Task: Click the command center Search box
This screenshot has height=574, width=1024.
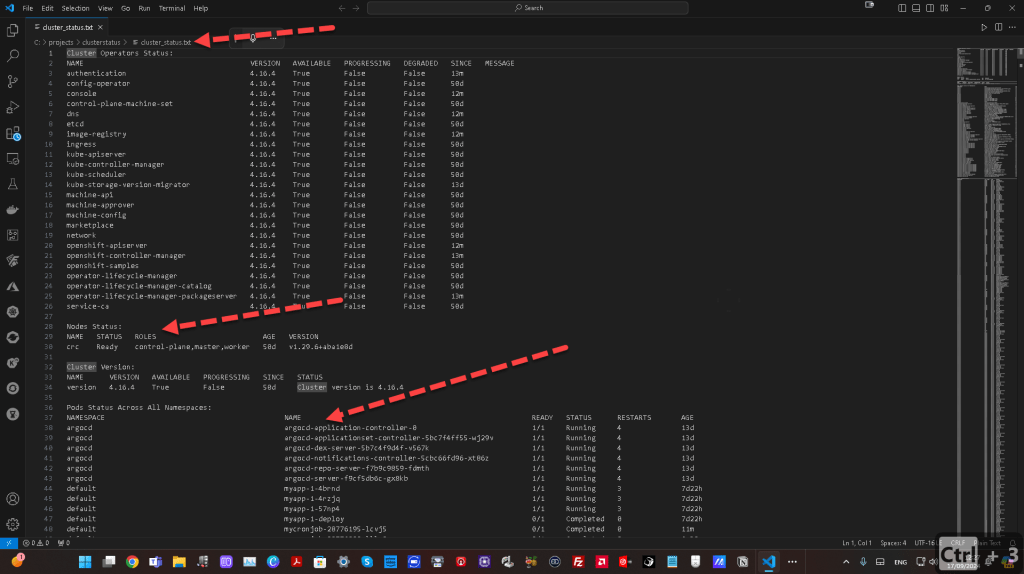Action: 528,8
